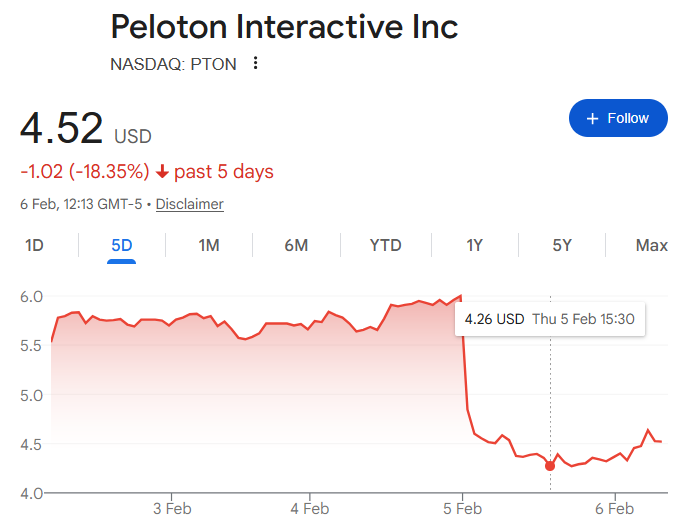The height and width of the screenshot is (520, 682).
Task: Show the Max time range
Action: 651,245
